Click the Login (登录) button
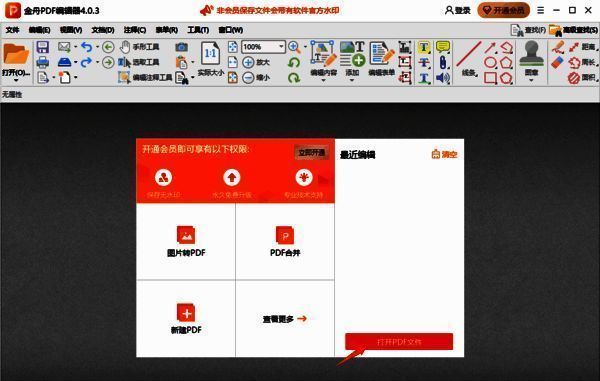This screenshot has width=600, height=381. (458, 10)
